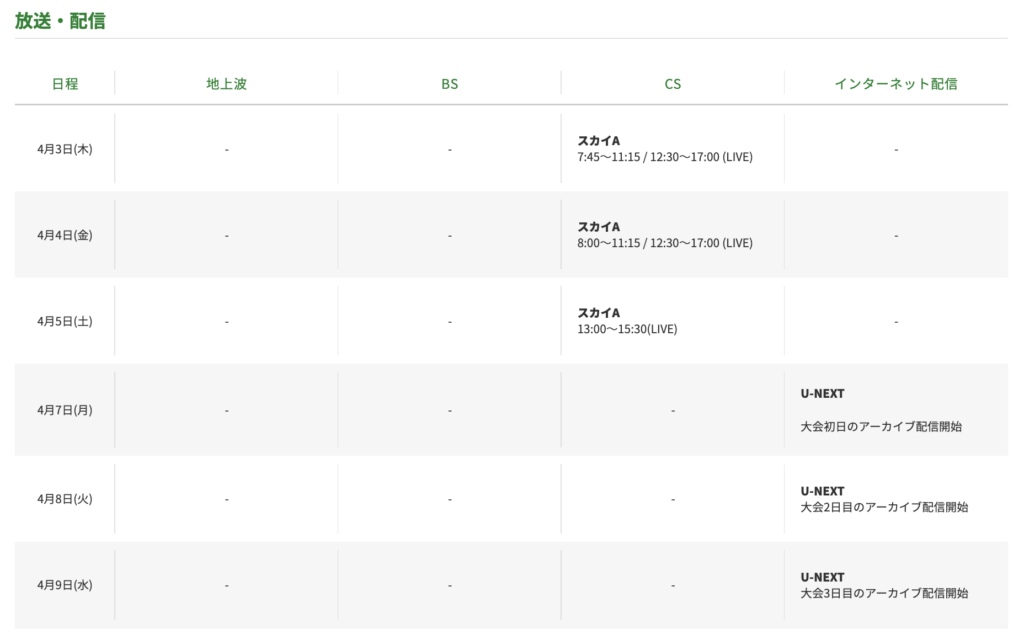1024x640 pixels.
Task: Select the 日程 column header
Action: tap(65, 84)
